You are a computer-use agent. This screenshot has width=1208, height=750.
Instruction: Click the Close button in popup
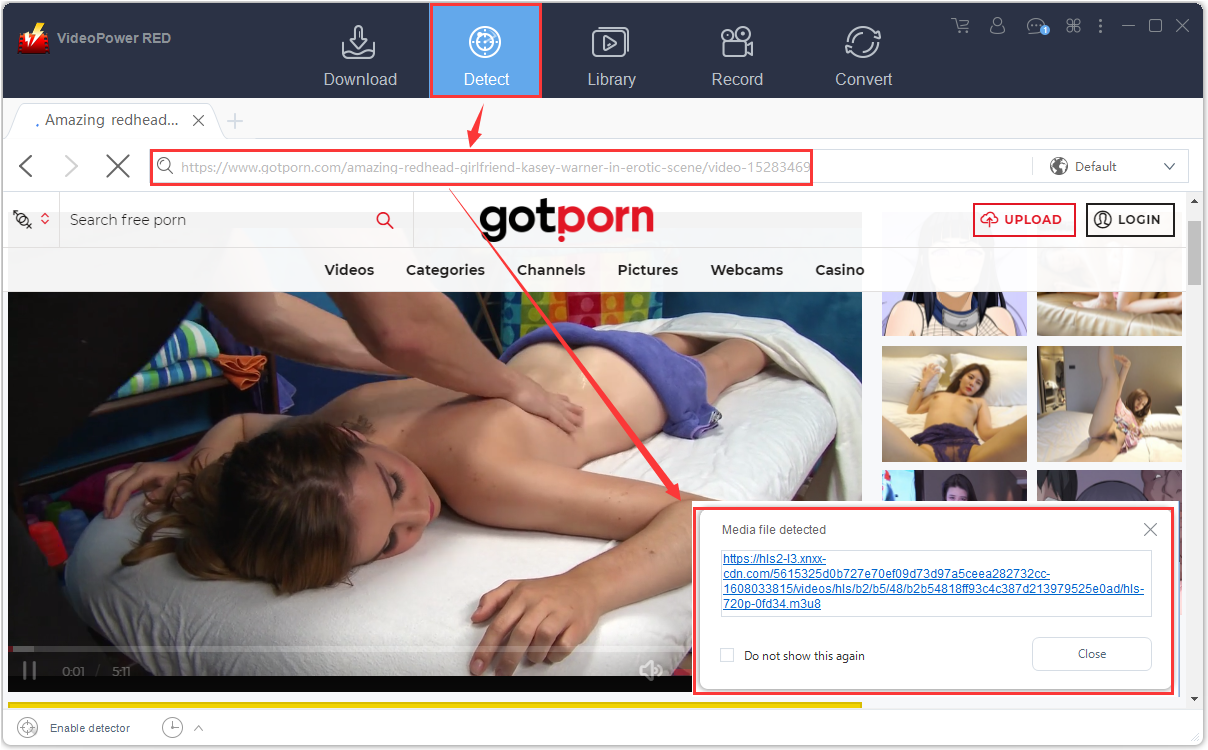[1092, 654]
